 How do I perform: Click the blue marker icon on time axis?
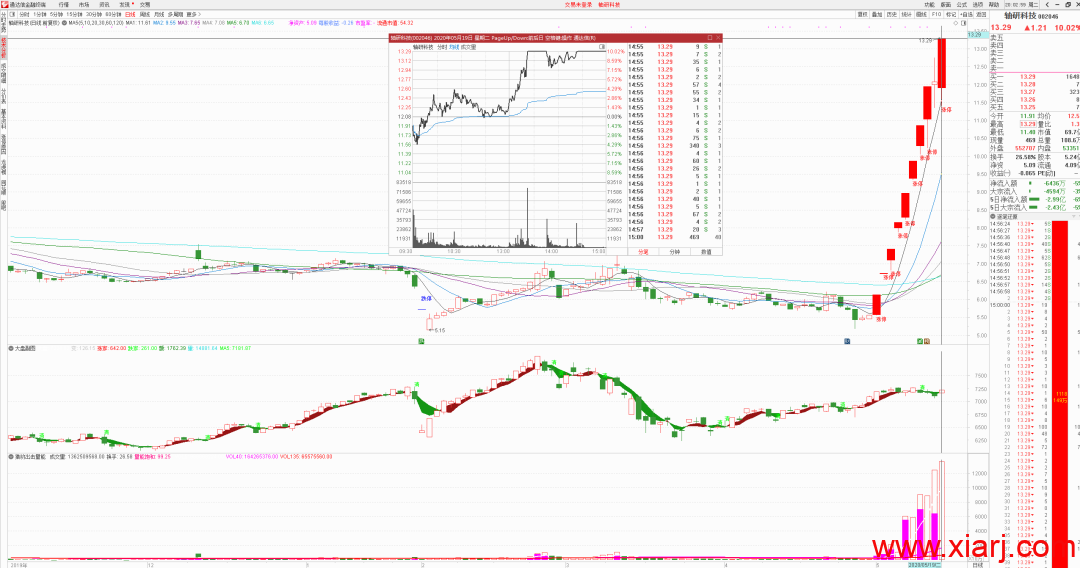[847, 341]
